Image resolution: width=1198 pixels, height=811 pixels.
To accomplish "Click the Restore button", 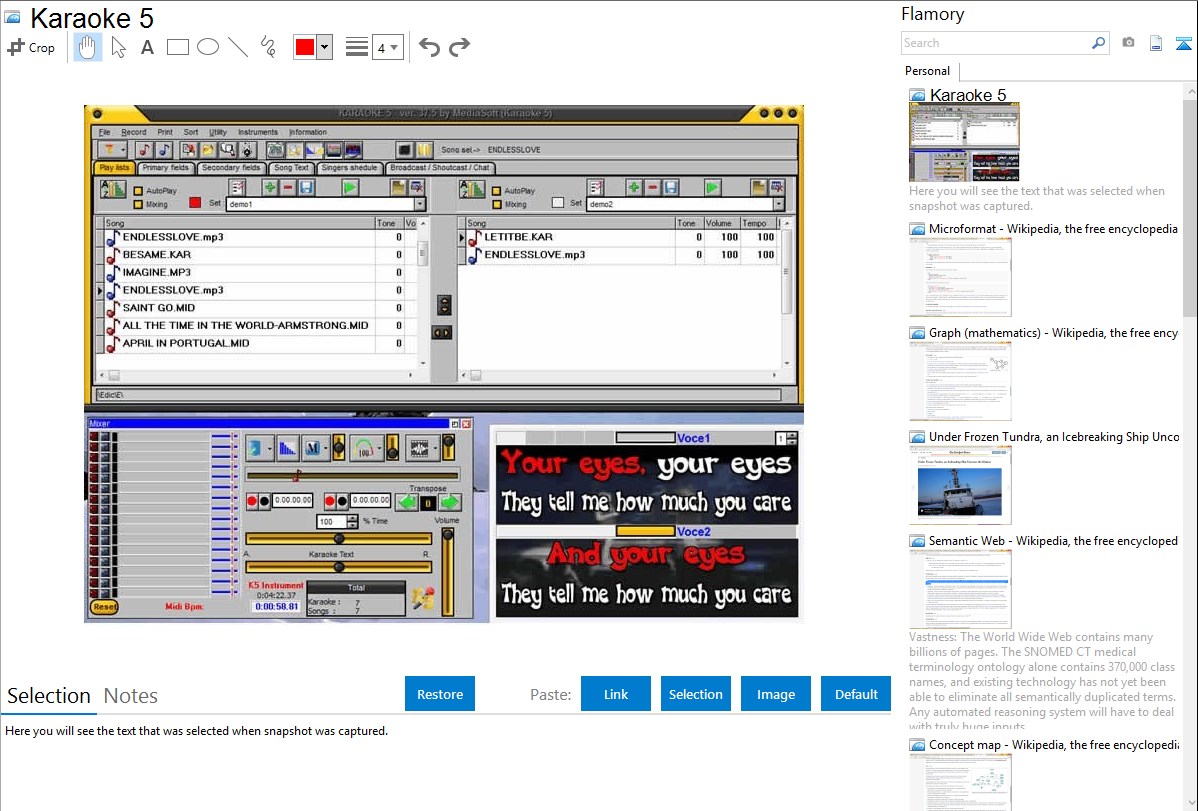I will click(x=440, y=694).
